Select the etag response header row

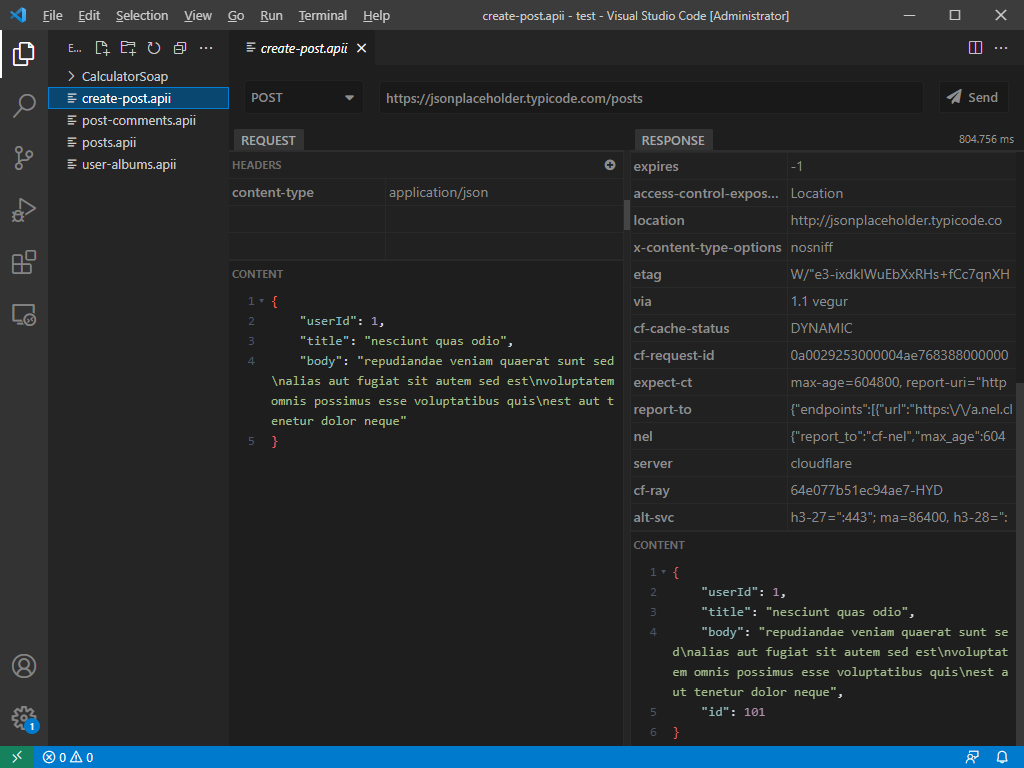click(x=824, y=274)
